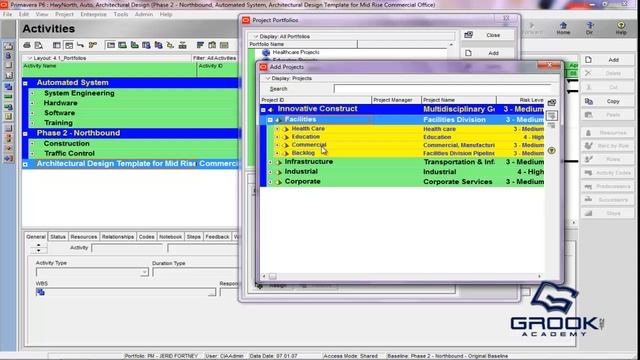The height and width of the screenshot is (360, 640).
Task: Click Close in the Project Portfolios dialog
Action: (x=488, y=35)
